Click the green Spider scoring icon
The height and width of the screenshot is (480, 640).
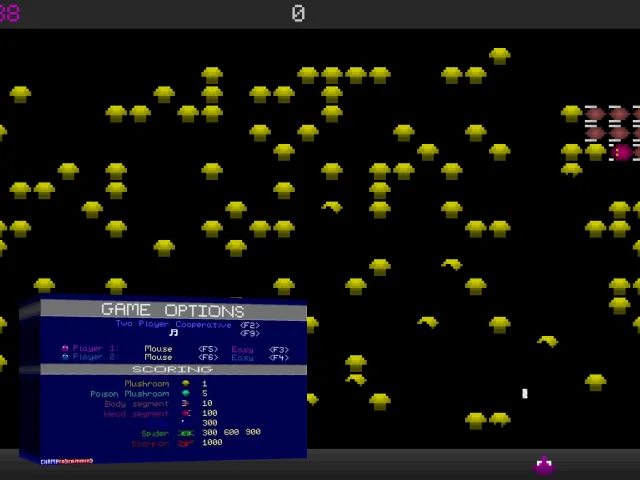pyautogui.click(x=186, y=433)
